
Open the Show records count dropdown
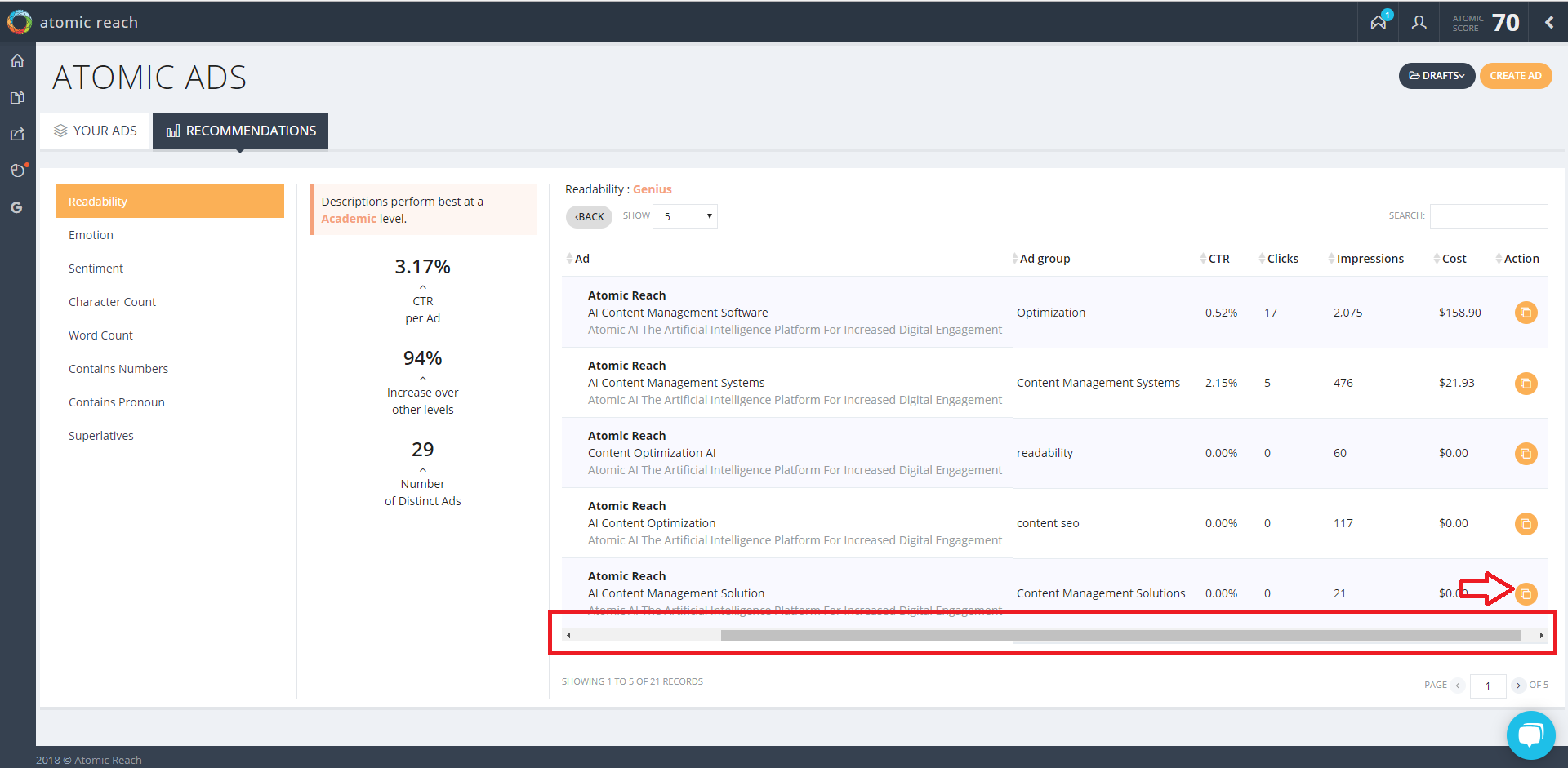pyautogui.click(x=685, y=216)
